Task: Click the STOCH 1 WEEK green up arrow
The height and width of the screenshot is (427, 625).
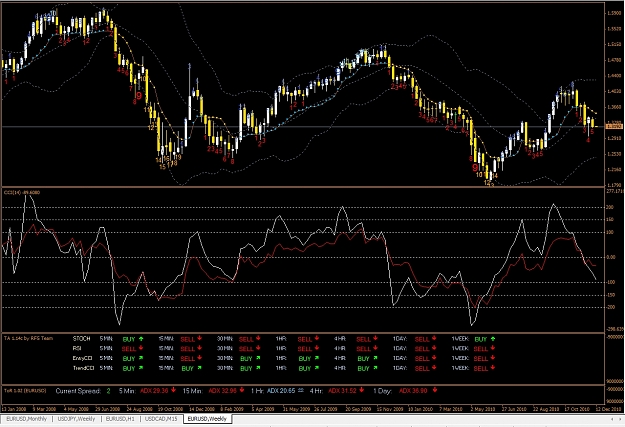Action: coord(493,339)
